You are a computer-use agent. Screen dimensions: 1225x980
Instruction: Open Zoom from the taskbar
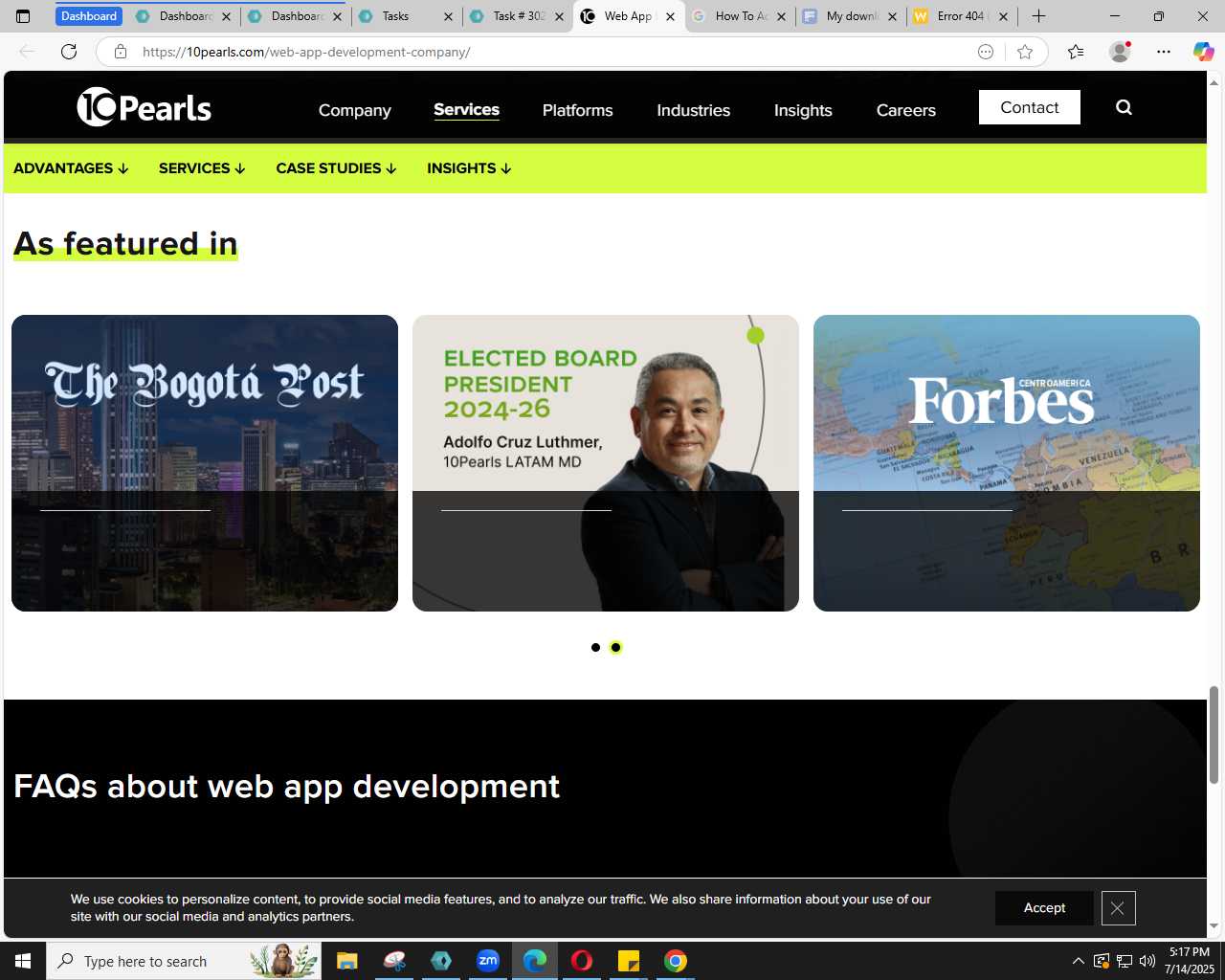click(488, 961)
